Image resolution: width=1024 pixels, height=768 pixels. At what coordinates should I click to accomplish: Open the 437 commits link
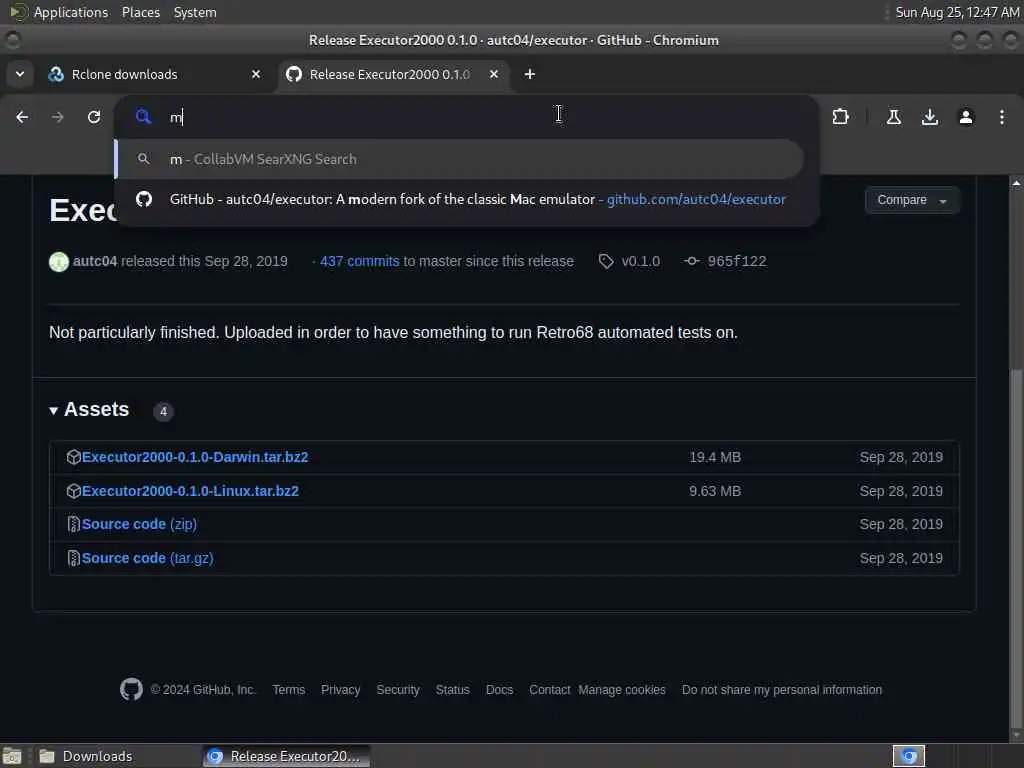[x=359, y=261]
